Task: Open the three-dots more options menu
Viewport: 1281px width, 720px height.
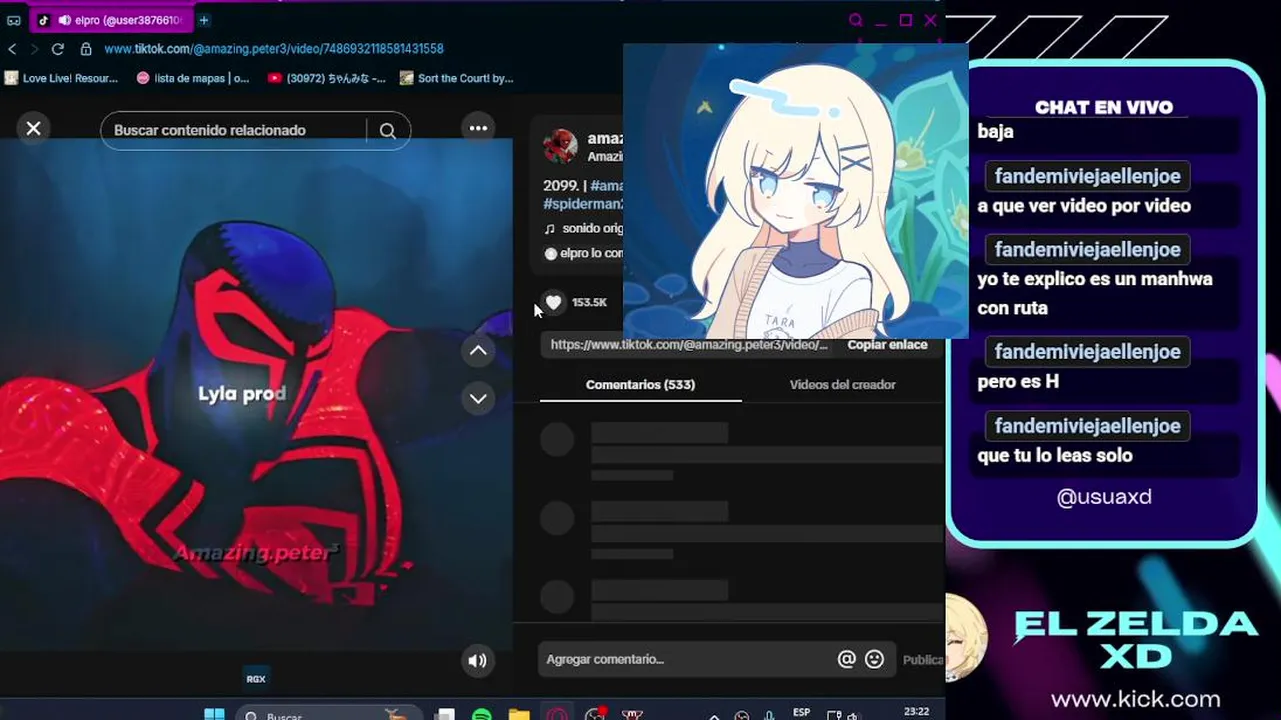Action: (479, 128)
